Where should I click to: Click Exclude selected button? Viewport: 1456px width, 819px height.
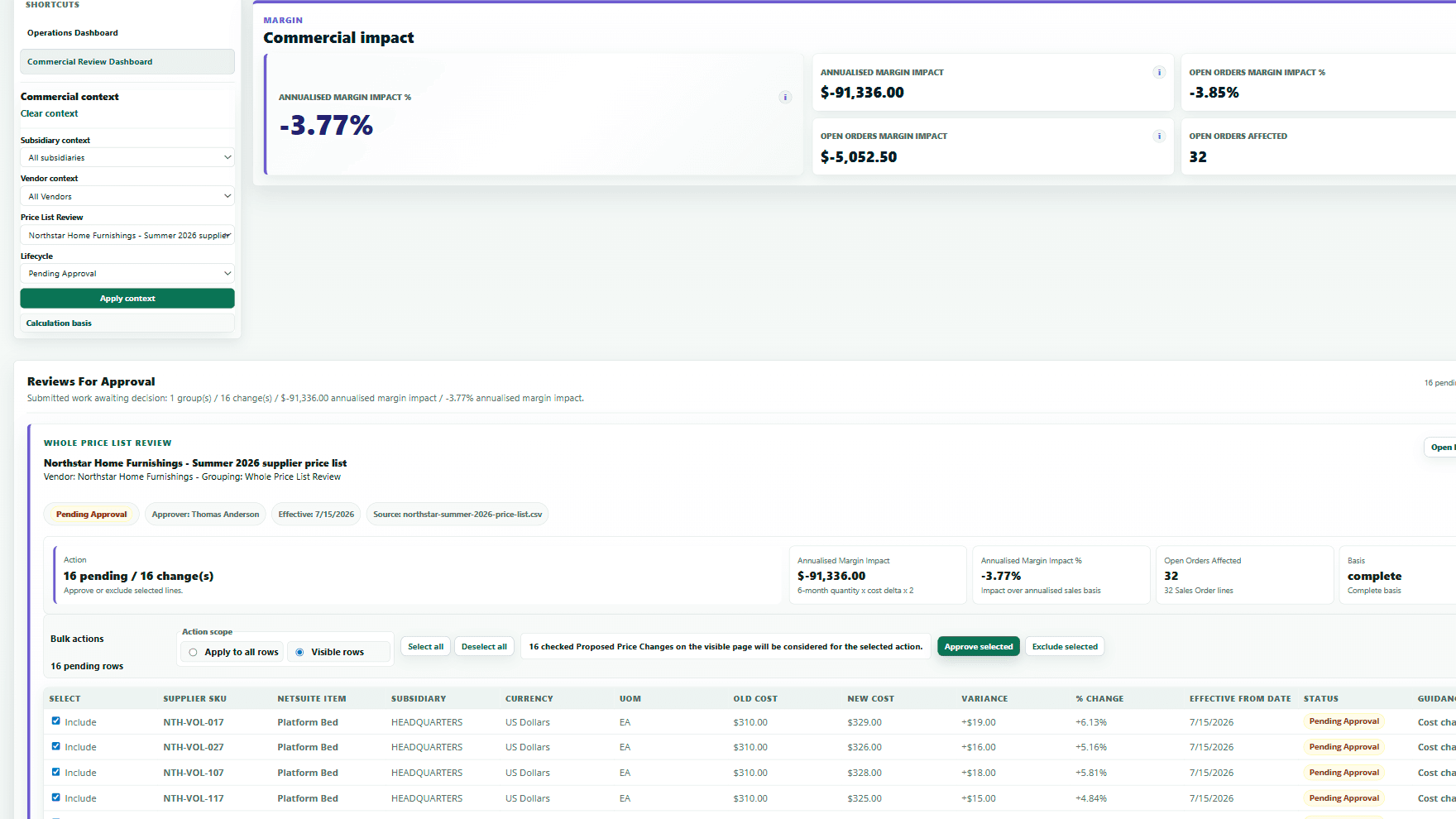point(1065,647)
